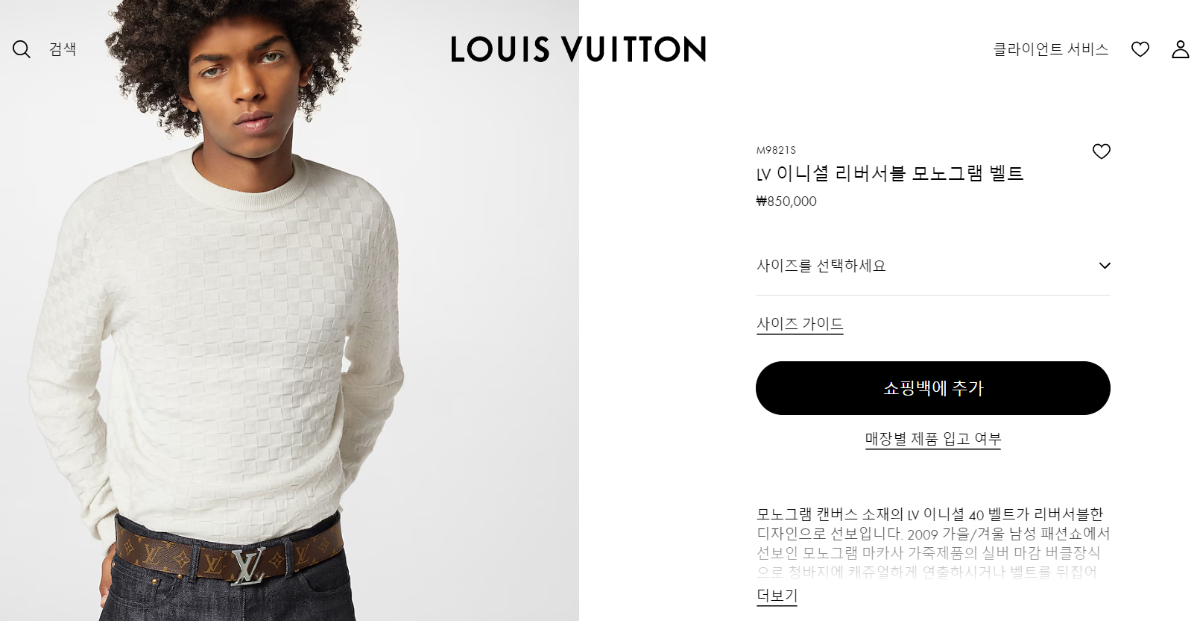Go home via the Louis Vuitton logo
This screenshot has width=1200, height=621.
click(x=578, y=49)
